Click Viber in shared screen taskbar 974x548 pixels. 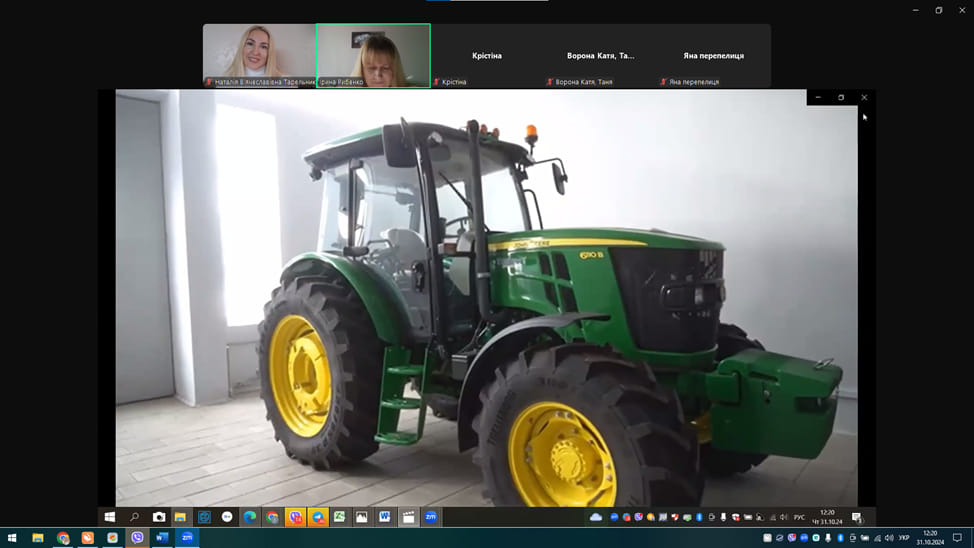(x=296, y=517)
